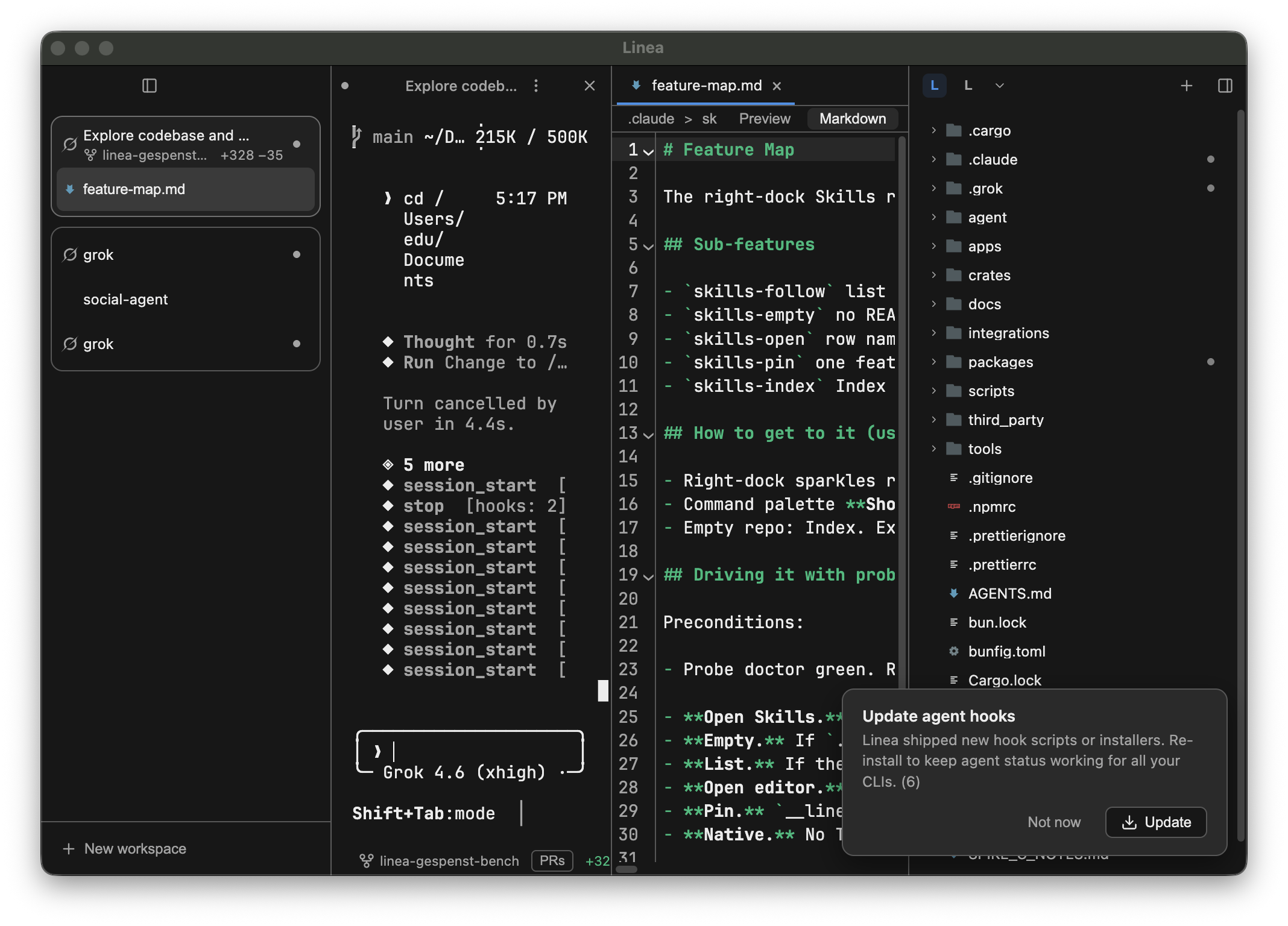Click the download icon on Update button
The height and width of the screenshot is (926, 1288).
[1129, 822]
